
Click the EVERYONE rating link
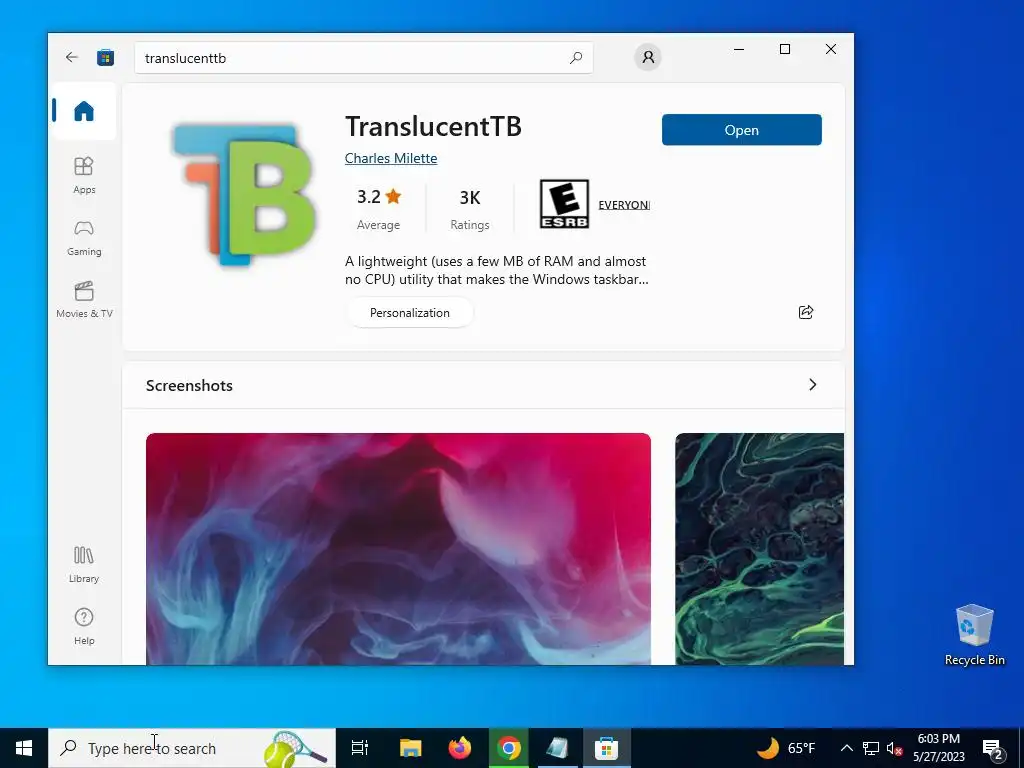pos(624,205)
